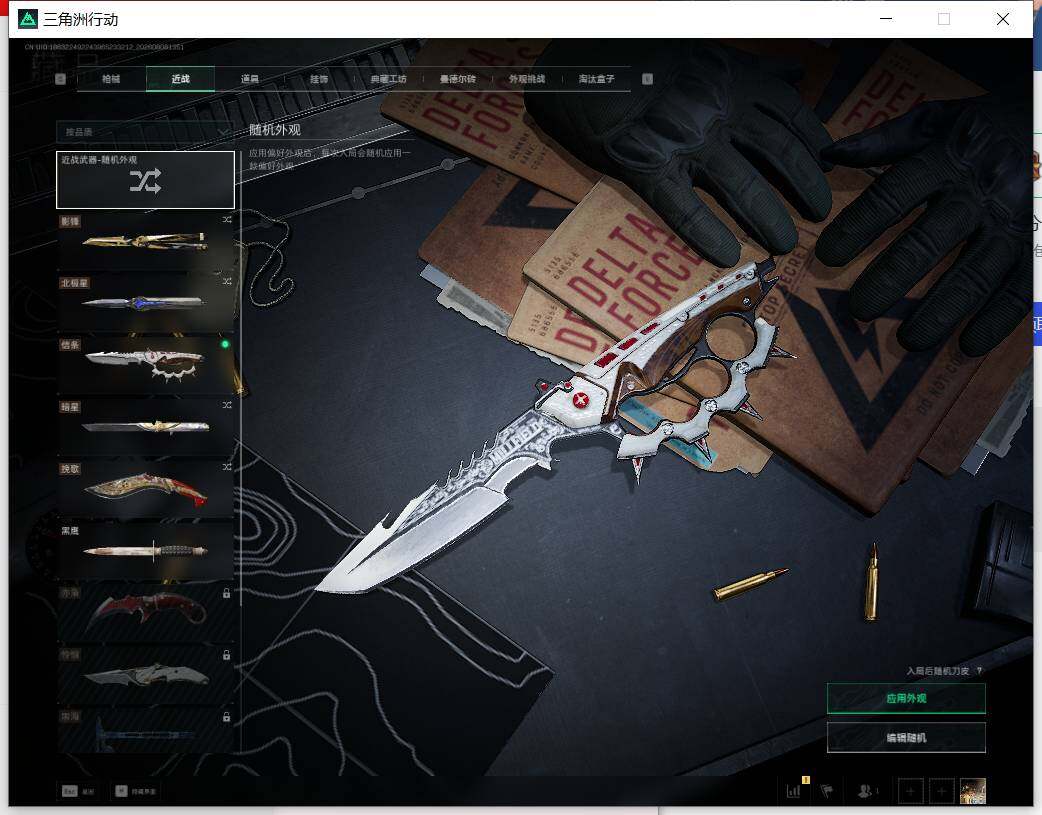Select the locked grey folding knife skin

(145, 674)
